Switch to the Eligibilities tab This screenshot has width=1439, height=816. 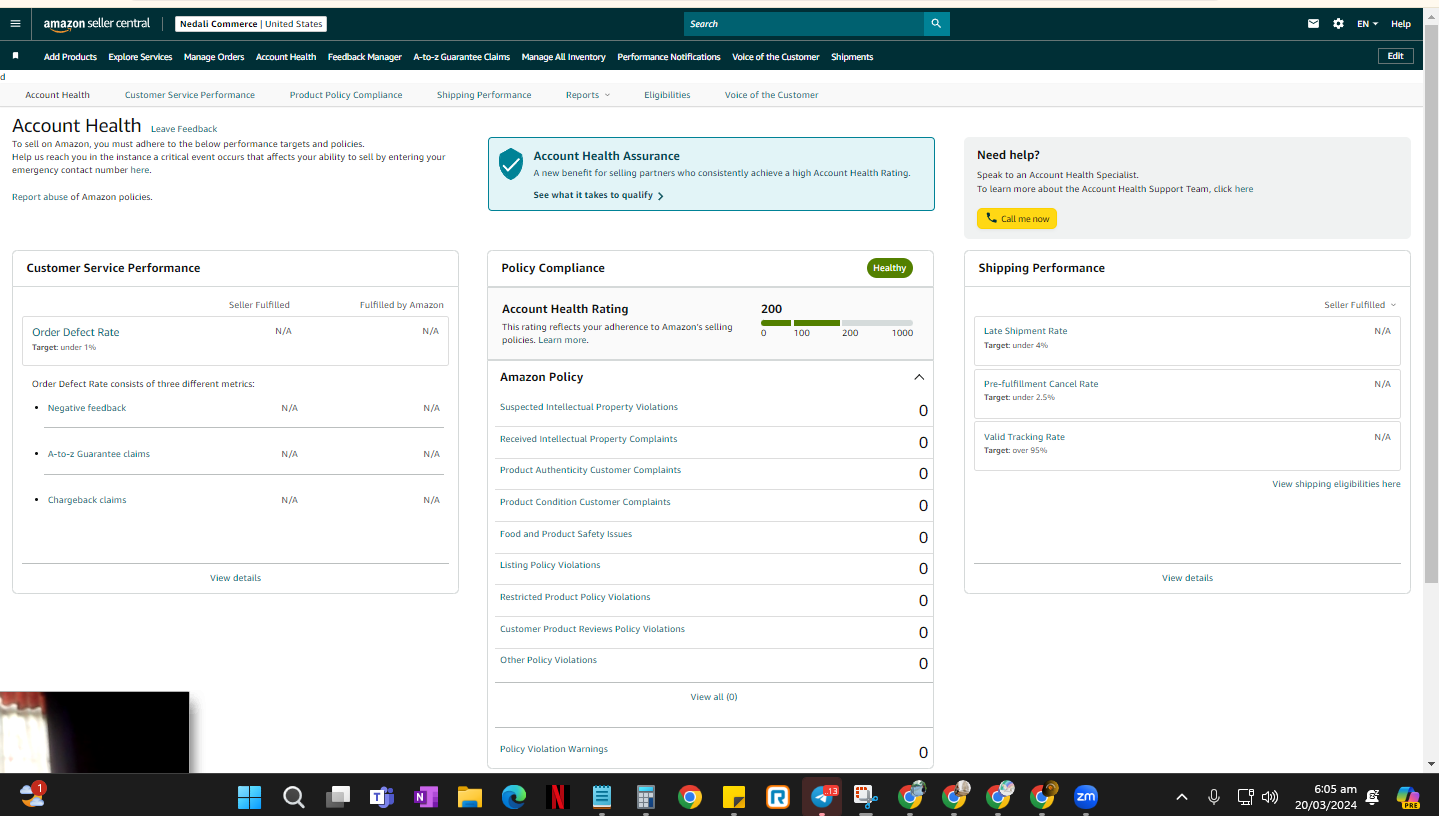tap(667, 95)
